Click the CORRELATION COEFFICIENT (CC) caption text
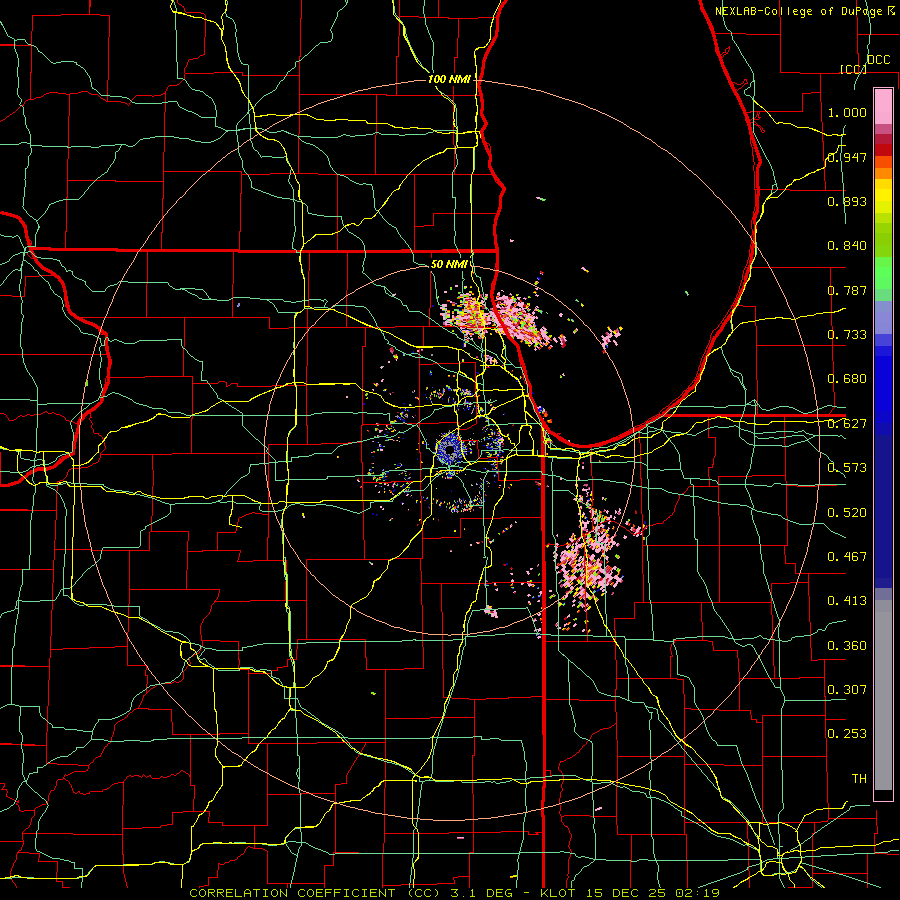Image resolution: width=900 pixels, height=900 pixels. click(x=314, y=893)
